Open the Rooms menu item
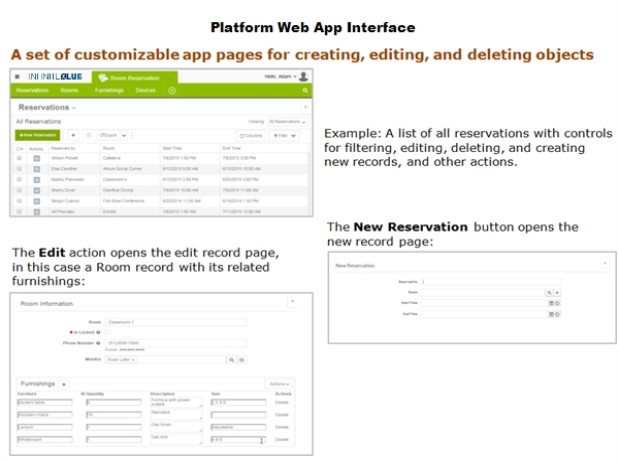 coord(69,91)
